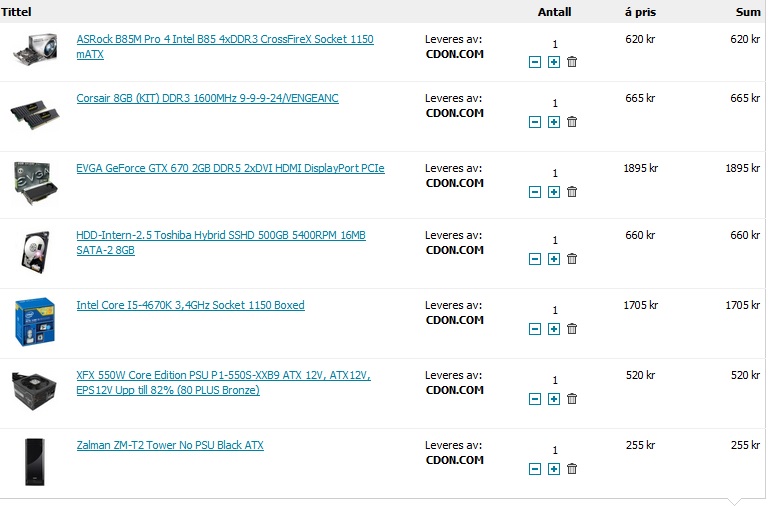Trash the EVGA GeForce GTX 670 item
The height and width of the screenshot is (506, 772).
click(572, 192)
